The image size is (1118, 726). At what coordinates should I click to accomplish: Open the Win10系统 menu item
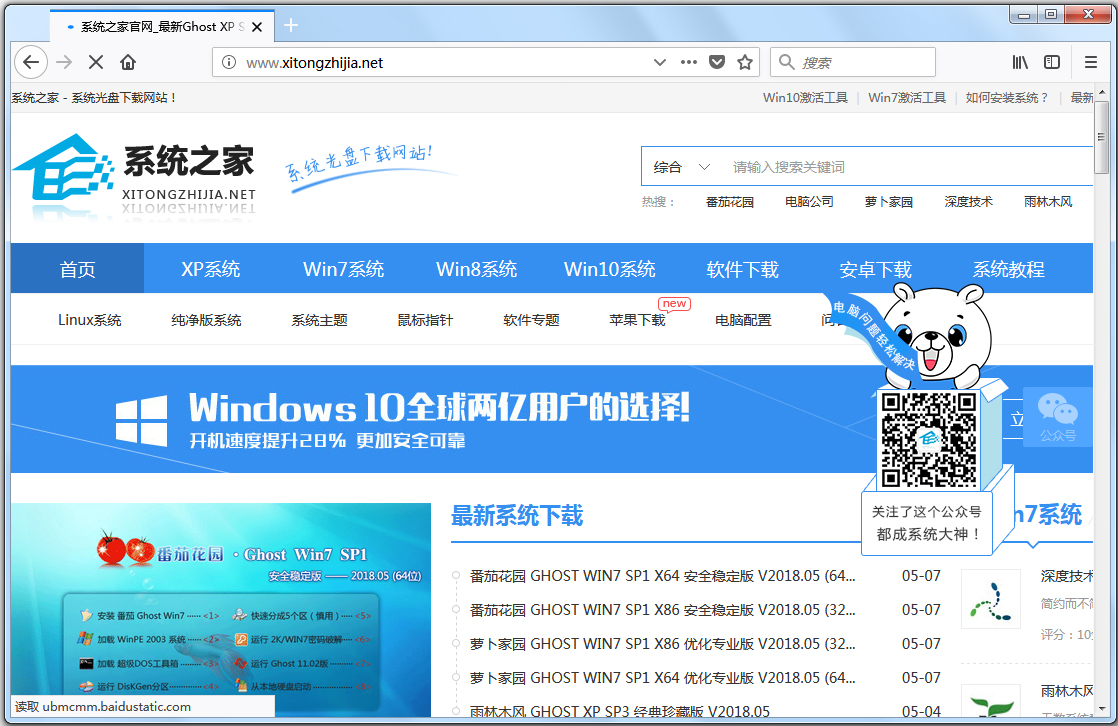click(610, 269)
